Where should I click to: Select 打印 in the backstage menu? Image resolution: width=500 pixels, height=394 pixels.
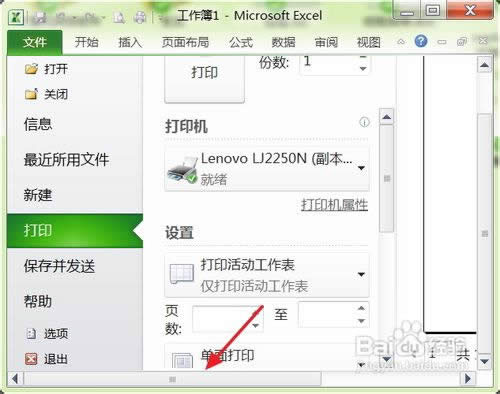pyautogui.click(x=75, y=231)
